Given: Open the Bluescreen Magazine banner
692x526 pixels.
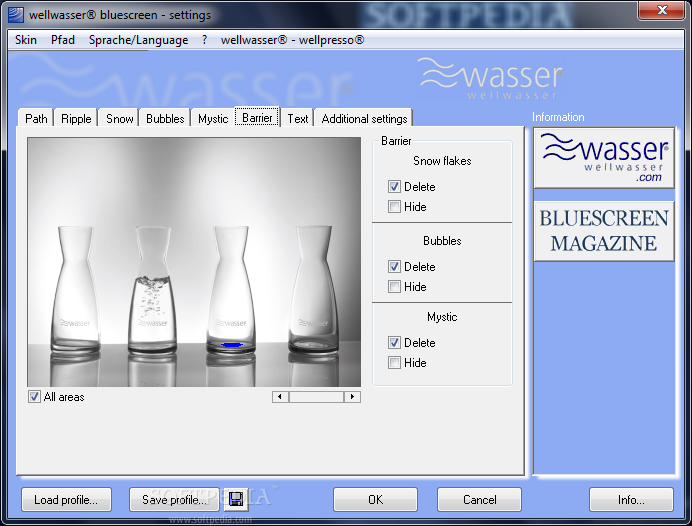Looking at the screenshot, I should pos(604,231).
